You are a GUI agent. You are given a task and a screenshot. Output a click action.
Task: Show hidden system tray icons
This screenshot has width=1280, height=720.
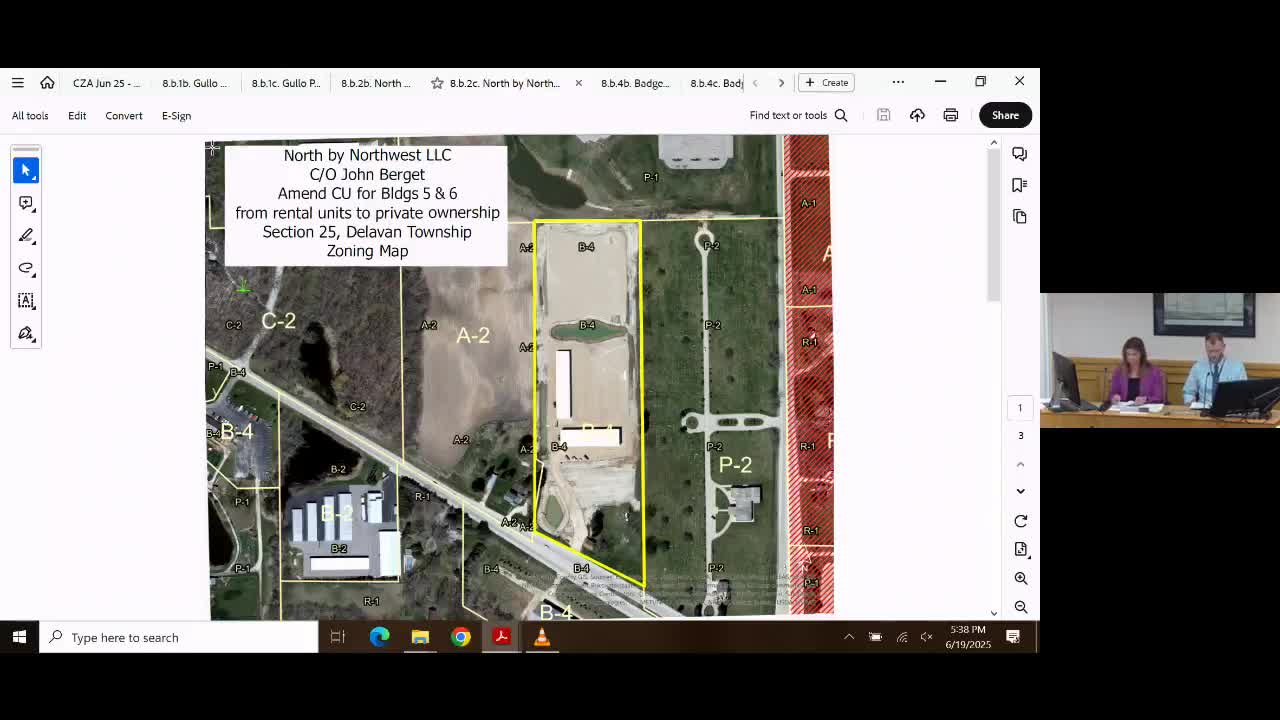tap(849, 637)
